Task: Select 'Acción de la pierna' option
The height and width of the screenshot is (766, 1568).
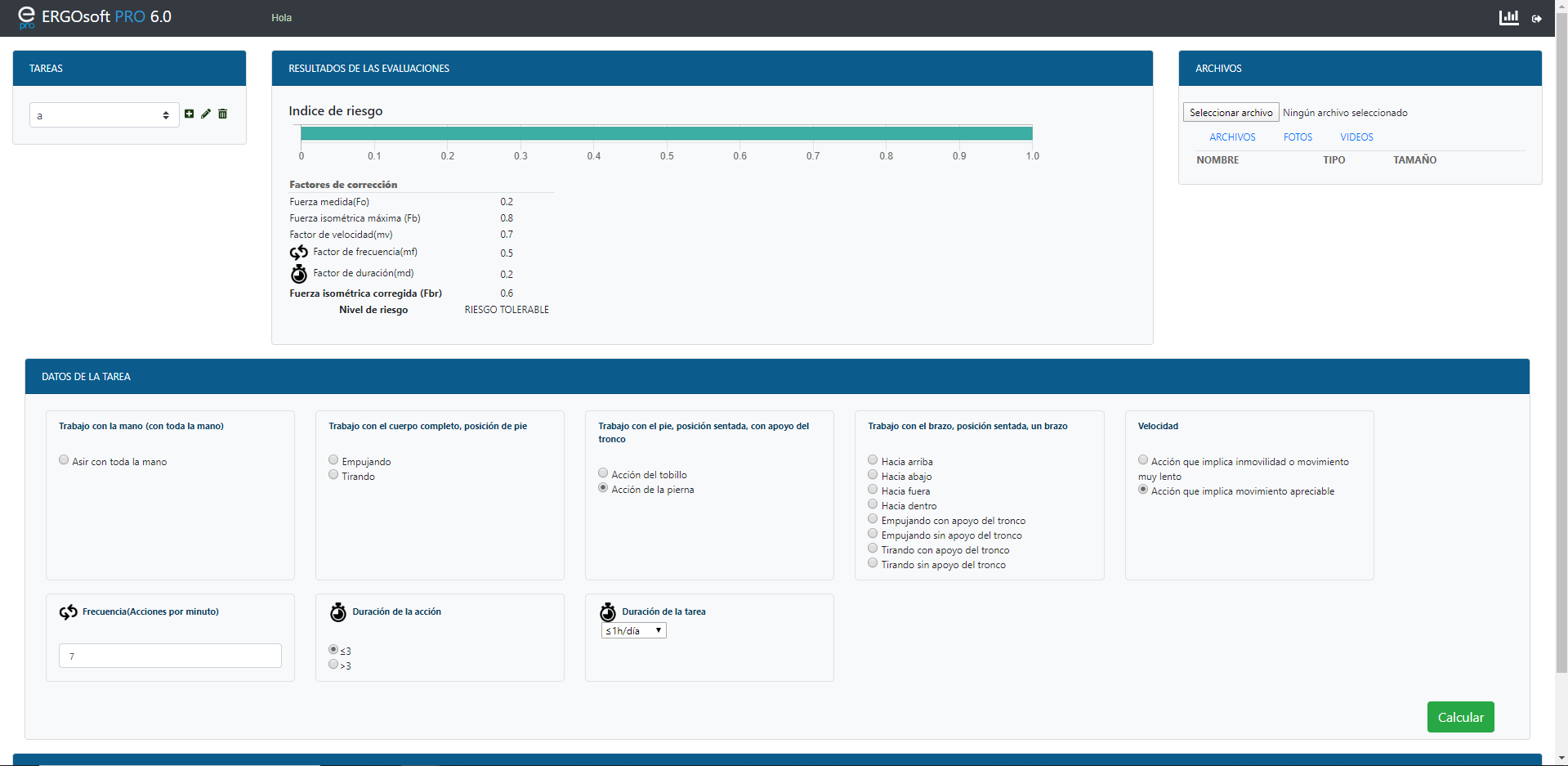Action: pos(603,488)
